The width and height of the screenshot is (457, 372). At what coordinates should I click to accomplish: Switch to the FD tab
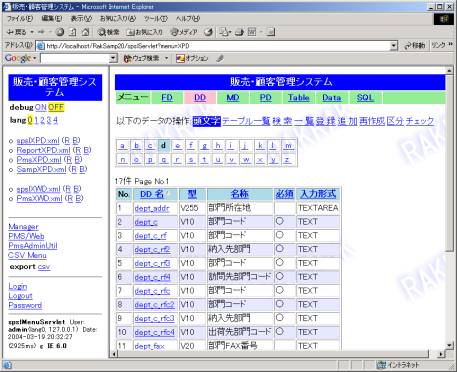(167, 98)
